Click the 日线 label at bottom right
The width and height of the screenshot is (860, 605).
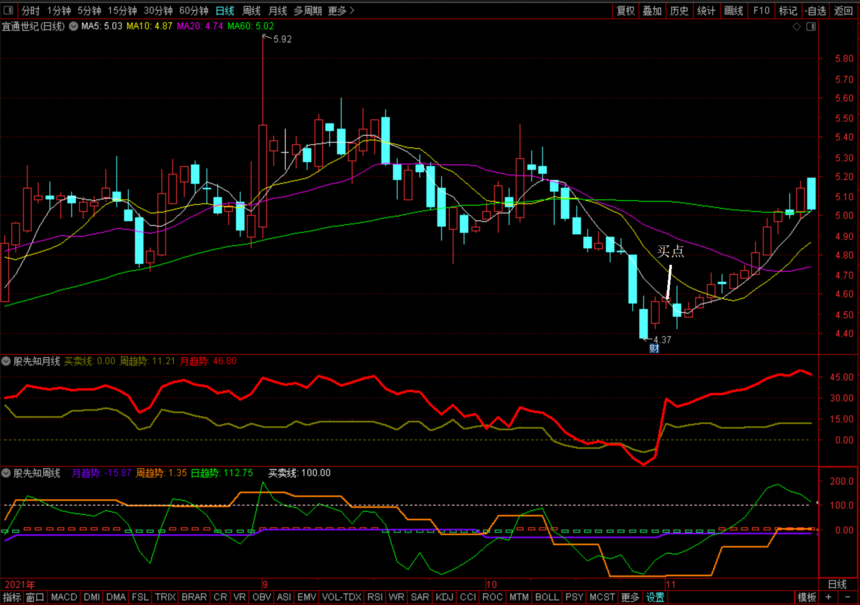[838, 585]
